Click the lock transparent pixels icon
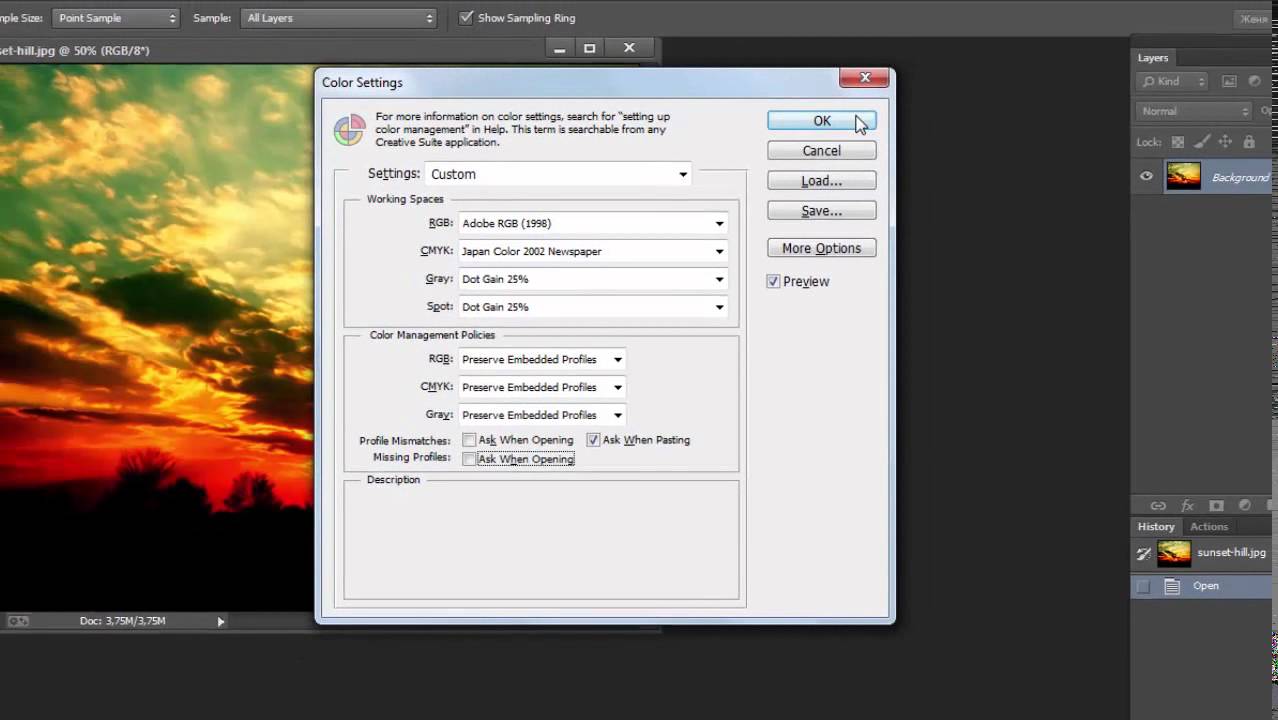 1178,142
